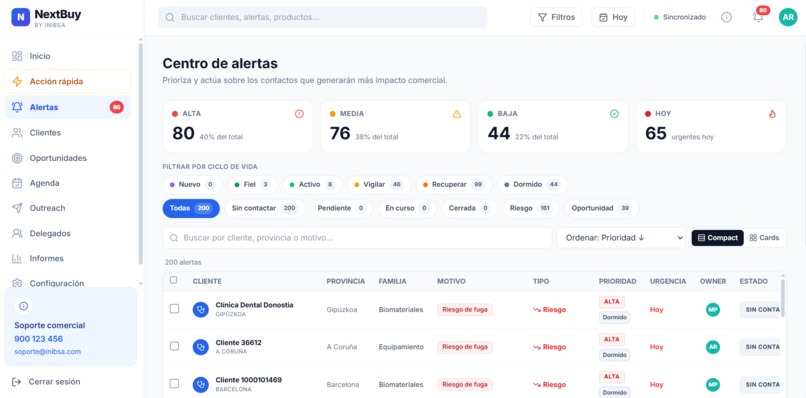The height and width of the screenshot is (398, 806).
Task: Open the Alertas sidebar item
Action: click(67, 107)
